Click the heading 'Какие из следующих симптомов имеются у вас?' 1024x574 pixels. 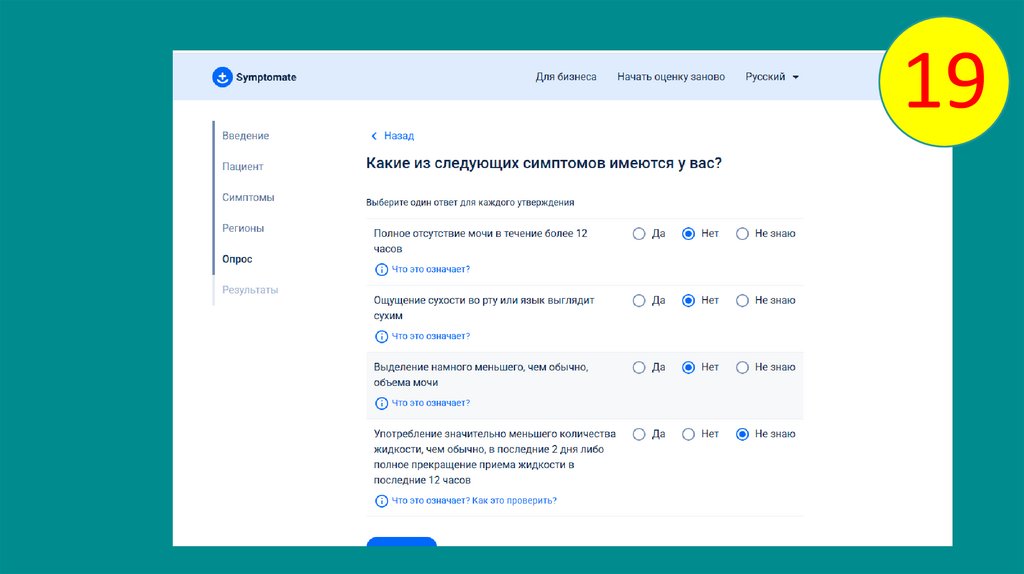coord(544,163)
